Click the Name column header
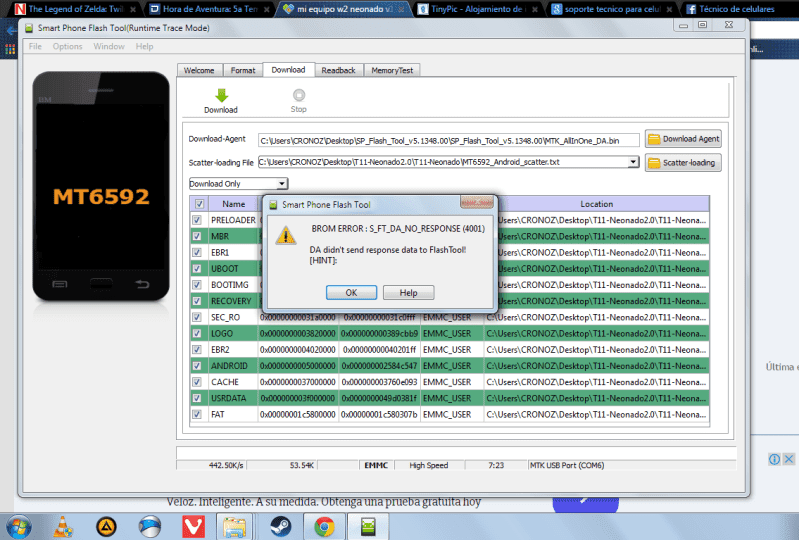The width and height of the screenshot is (799, 540). [233, 204]
